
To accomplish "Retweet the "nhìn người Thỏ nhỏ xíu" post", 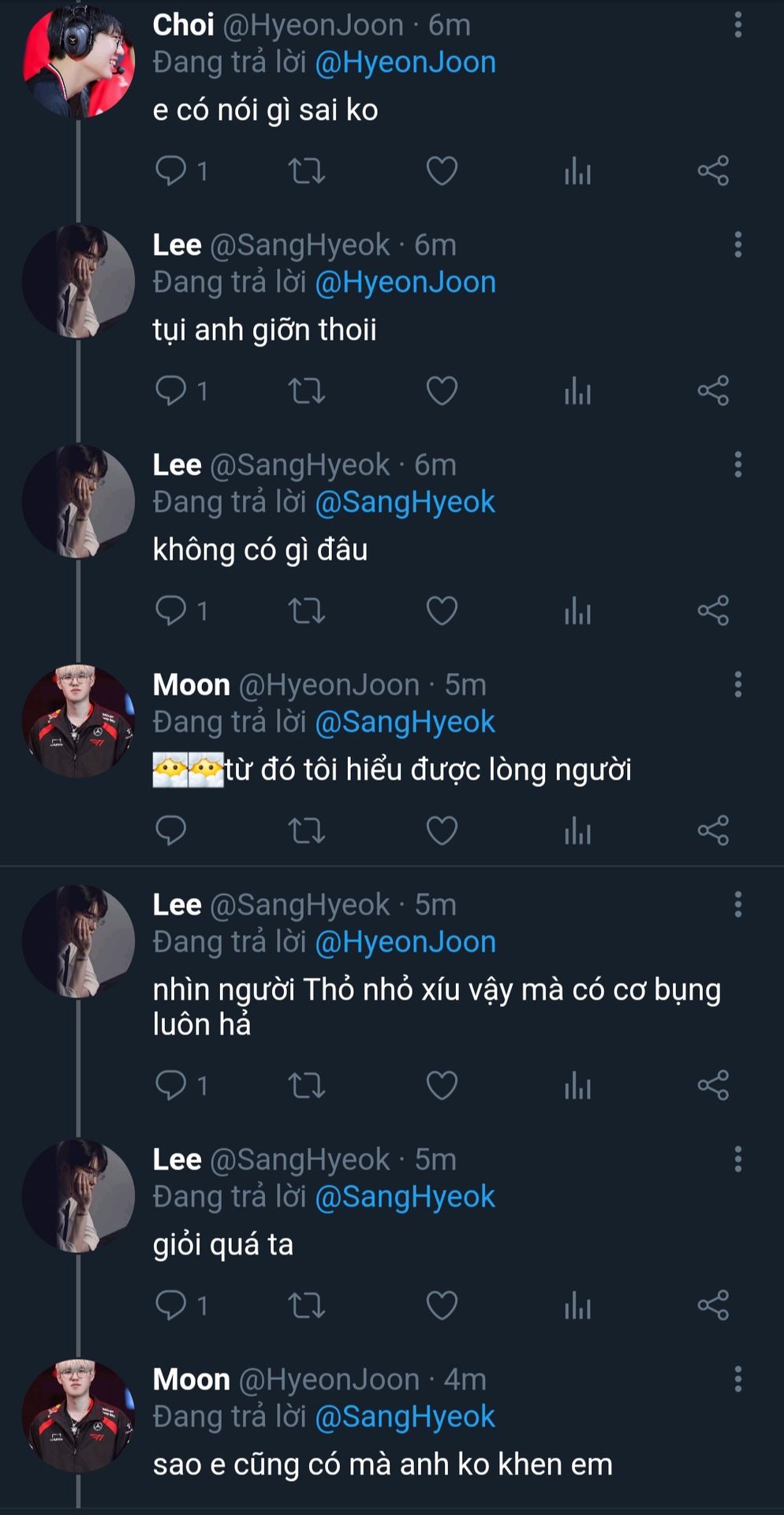I will pos(306,1086).
